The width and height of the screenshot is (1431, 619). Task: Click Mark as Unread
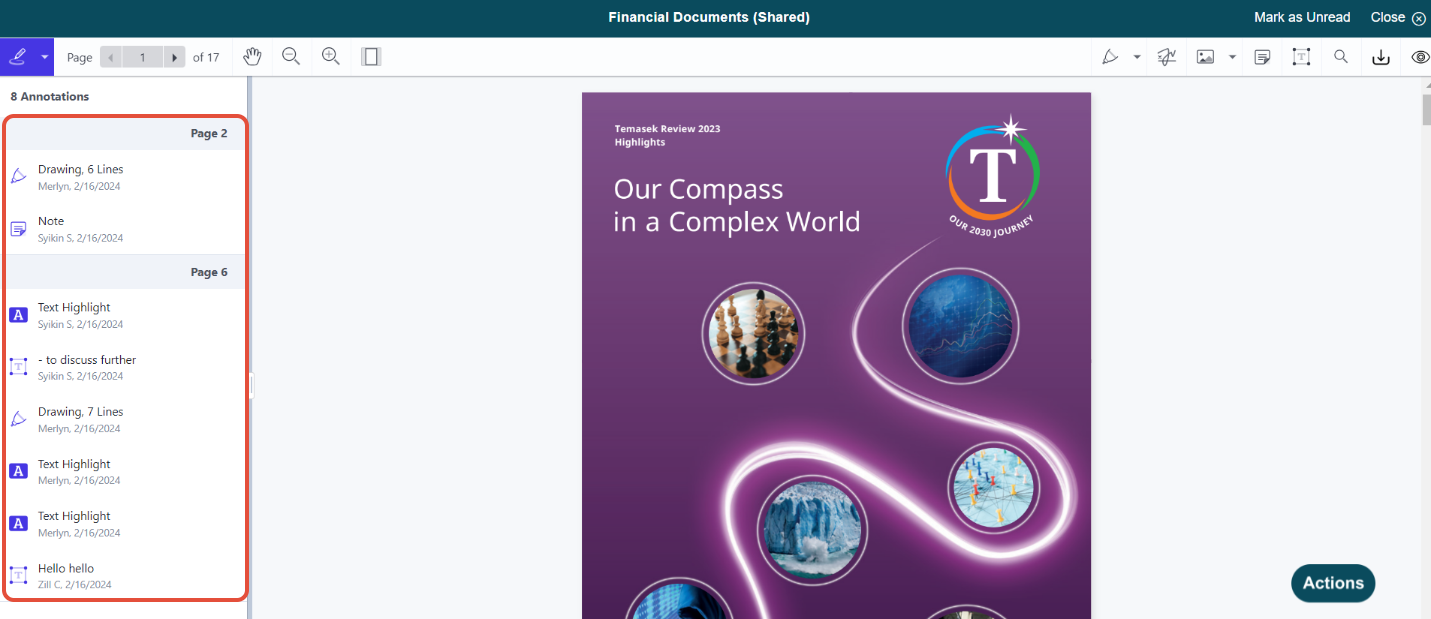tap(1302, 17)
